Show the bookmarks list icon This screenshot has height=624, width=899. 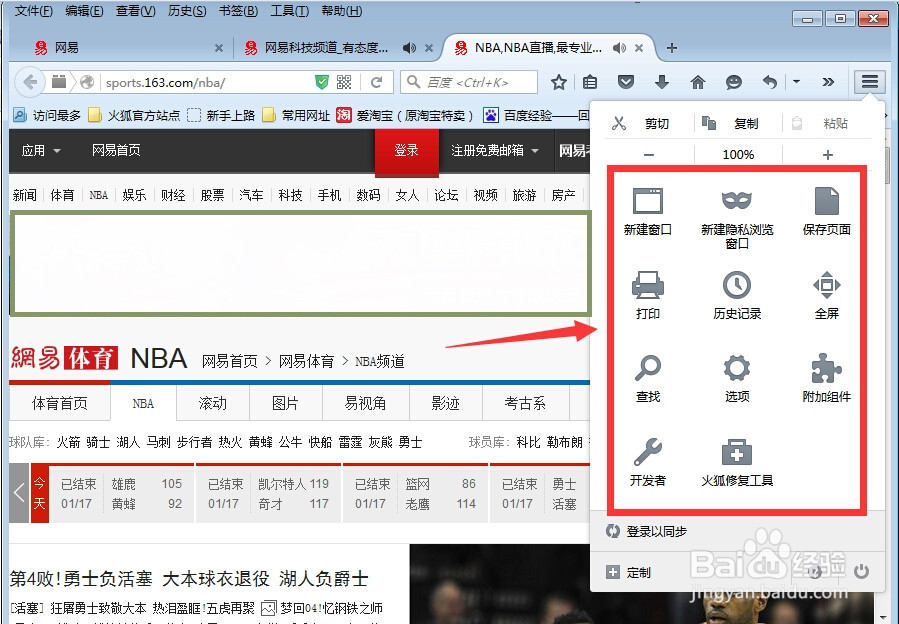point(590,82)
